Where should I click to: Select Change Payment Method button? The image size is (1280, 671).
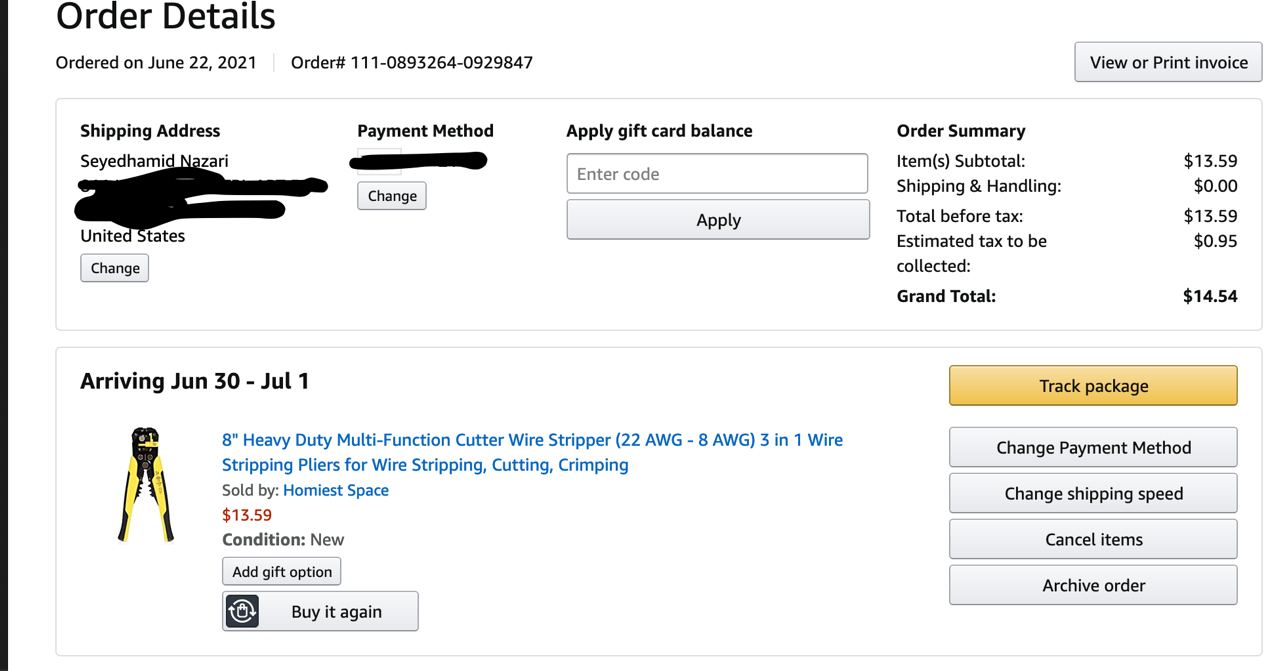click(1093, 447)
